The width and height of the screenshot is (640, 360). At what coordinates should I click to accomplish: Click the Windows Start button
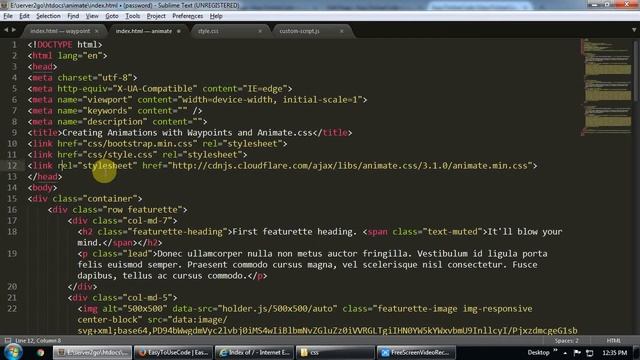(x=12, y=352)
